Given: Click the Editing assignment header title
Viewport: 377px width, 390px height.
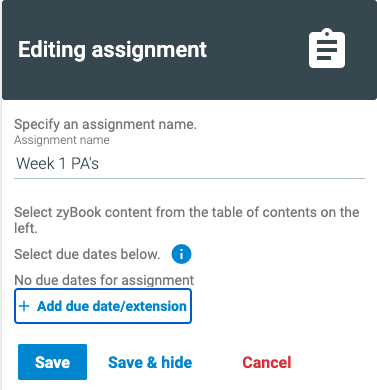Looking at the screenshot, I should (x=112, y=50).
